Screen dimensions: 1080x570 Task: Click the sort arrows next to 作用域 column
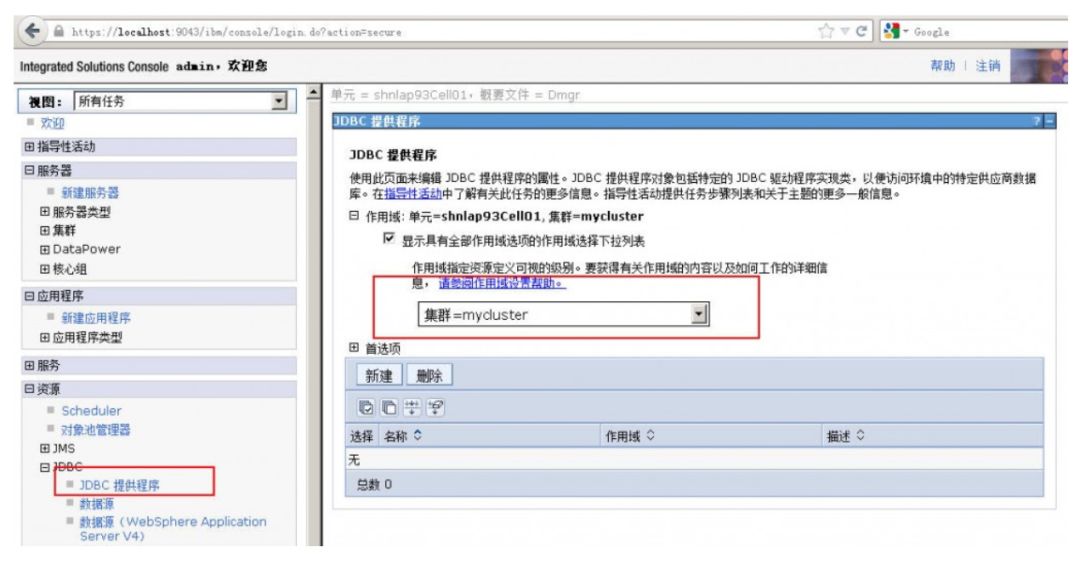650,435
